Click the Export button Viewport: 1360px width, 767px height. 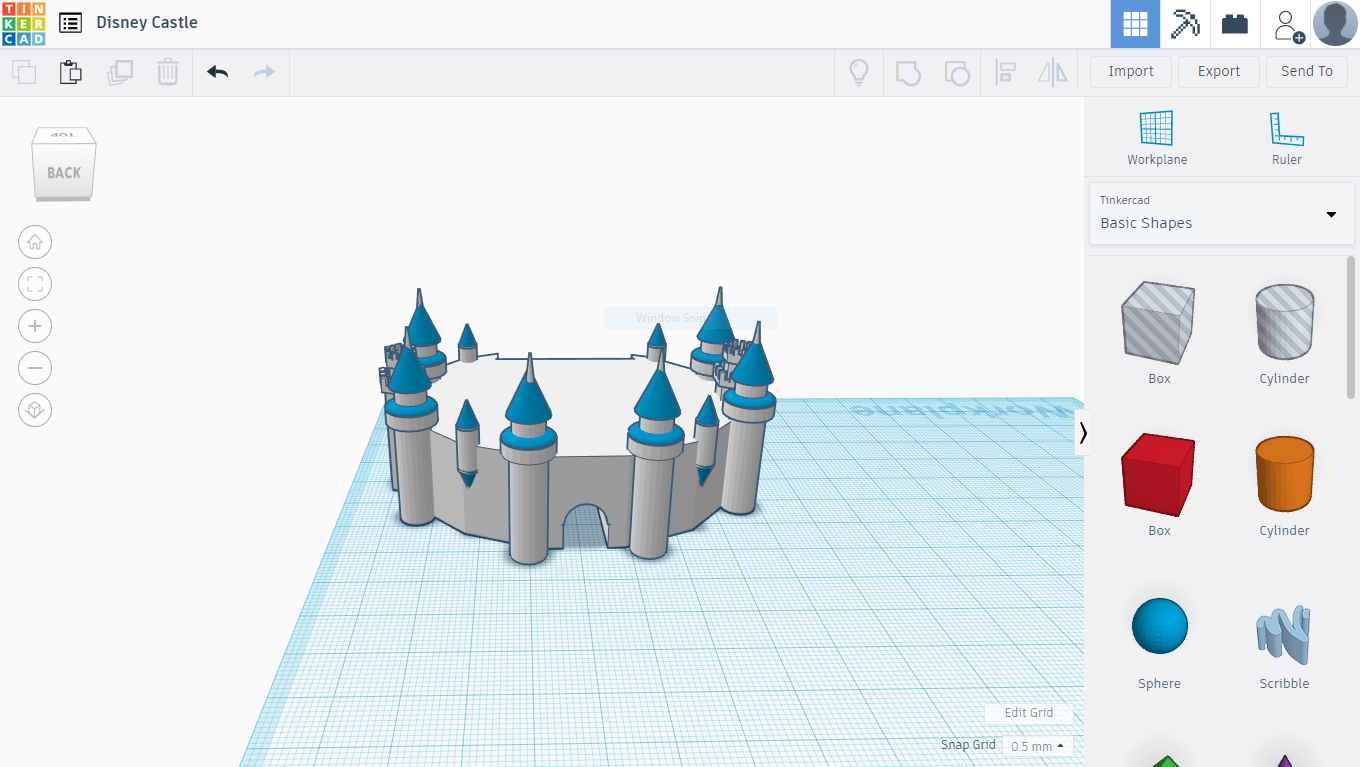coord(1219,71)
